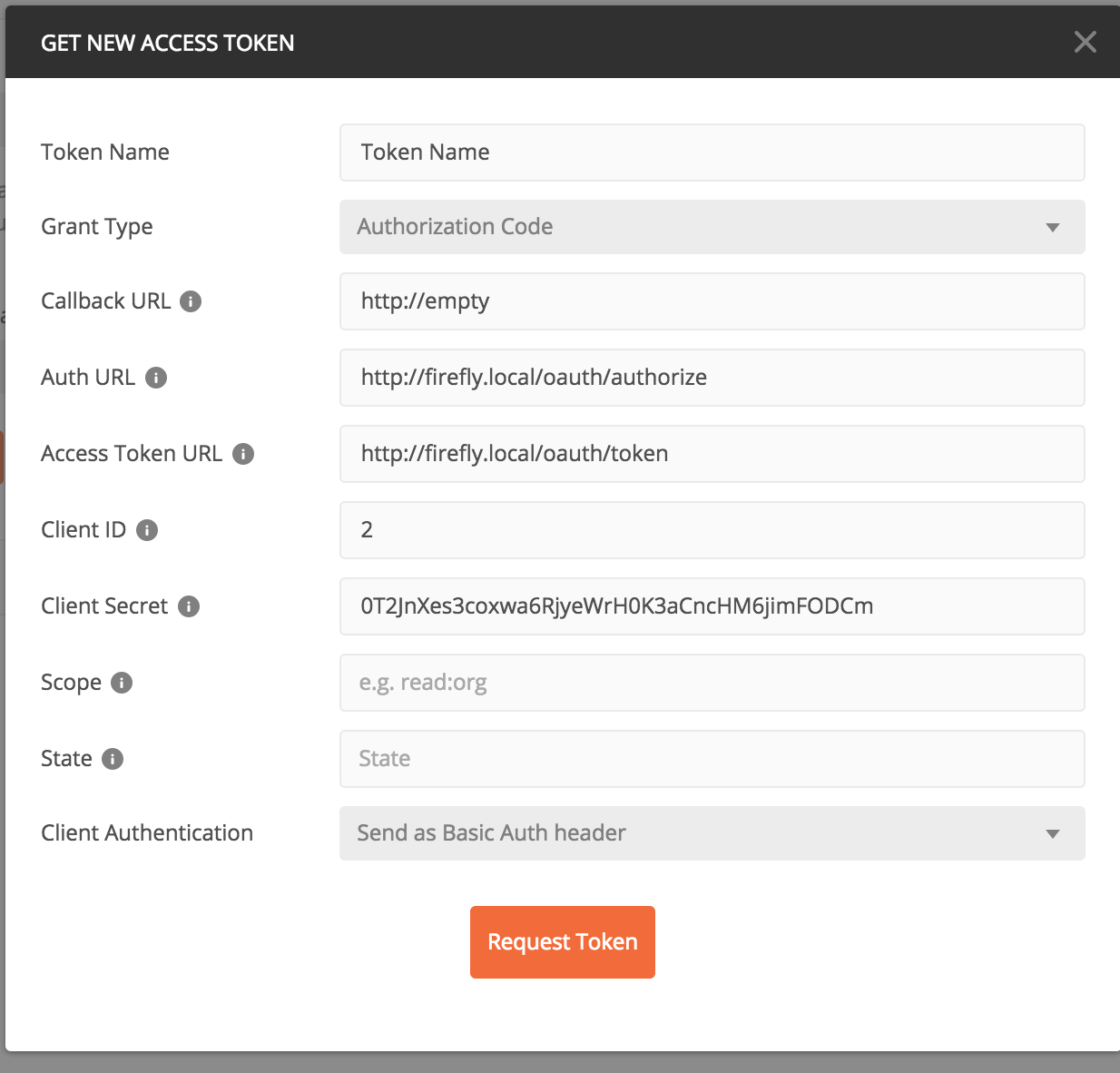Open the Access Token URL help icon
Viewport: 1120px width, 1073px height.
click(x=242, y=454)
